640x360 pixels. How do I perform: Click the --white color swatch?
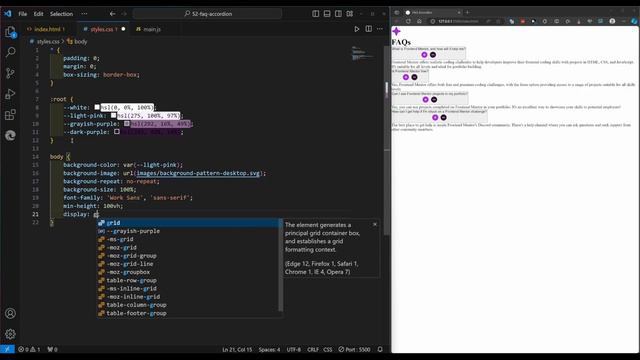(97, 107)
